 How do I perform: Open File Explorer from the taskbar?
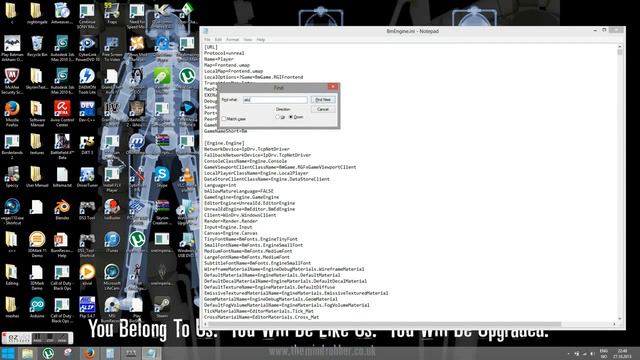coord(28,353)
